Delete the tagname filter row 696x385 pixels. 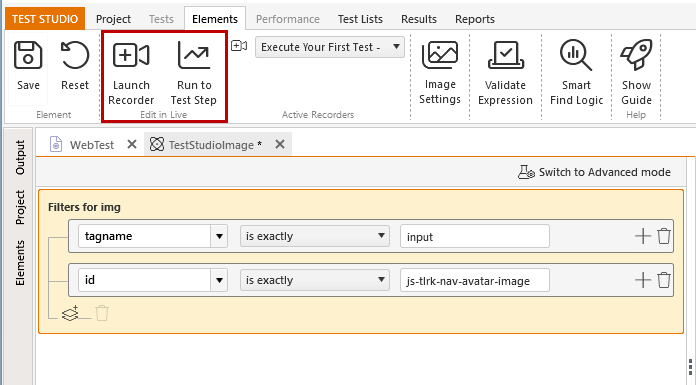tap(664, 236)
